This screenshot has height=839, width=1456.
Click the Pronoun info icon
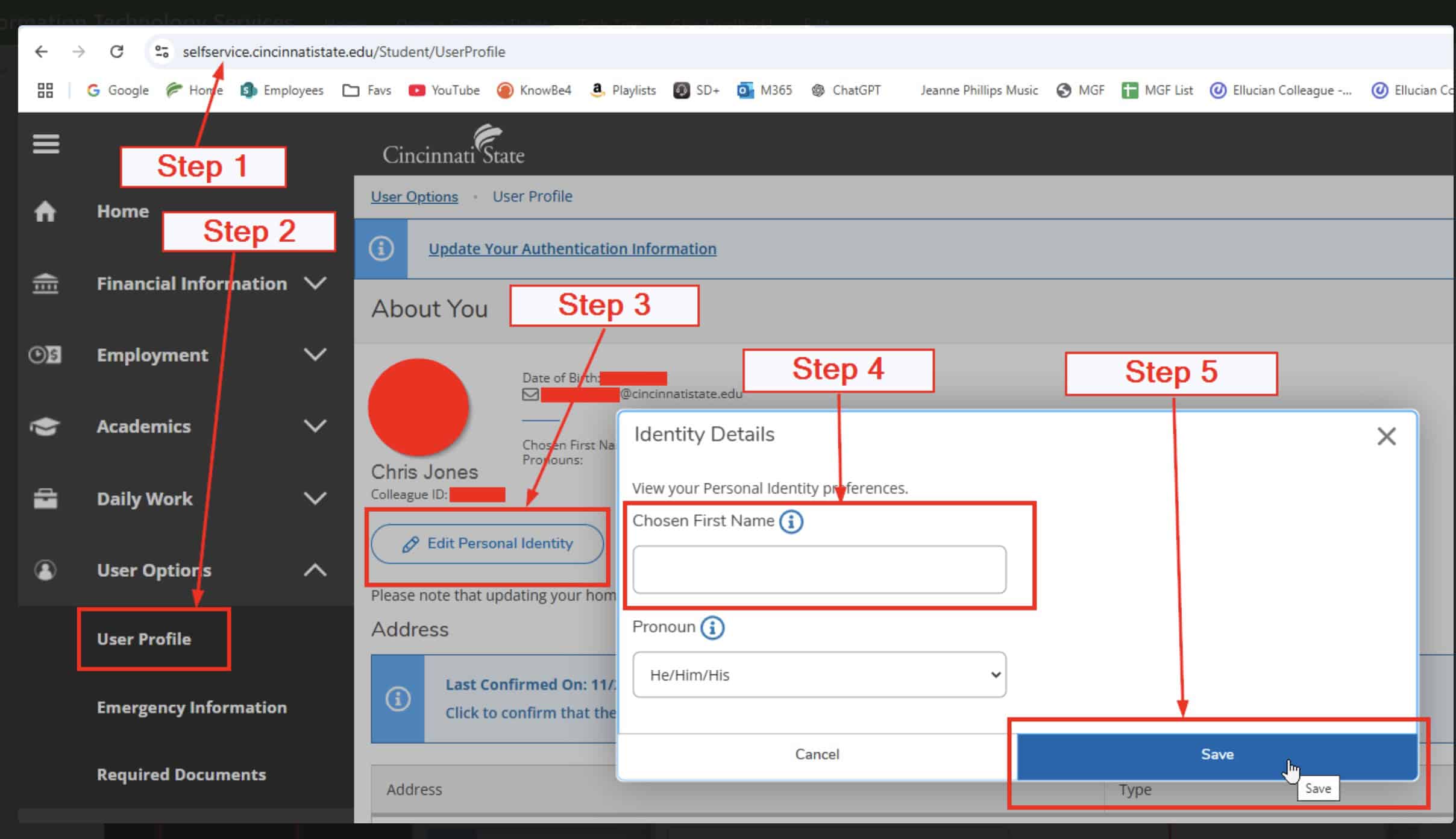(712, 627)
